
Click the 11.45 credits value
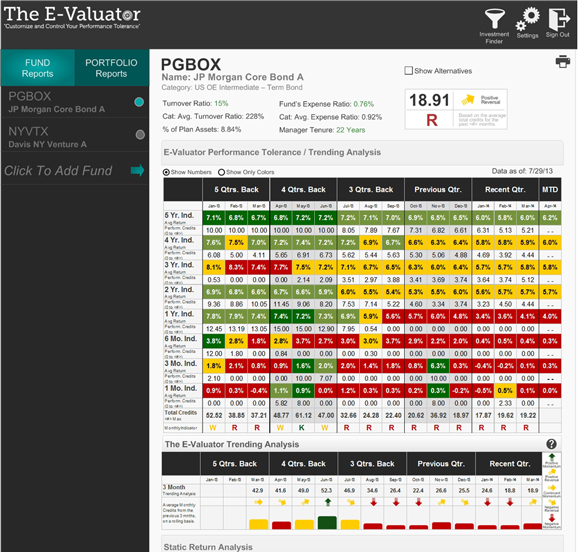(x=281, y=304)
